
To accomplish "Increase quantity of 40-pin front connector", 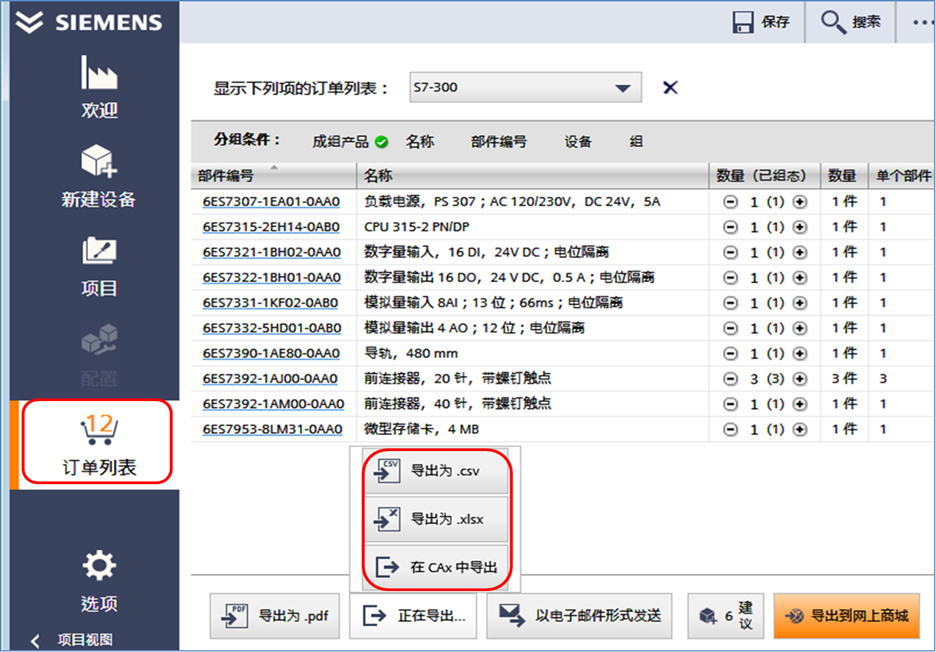I will (x=799, y=404).
